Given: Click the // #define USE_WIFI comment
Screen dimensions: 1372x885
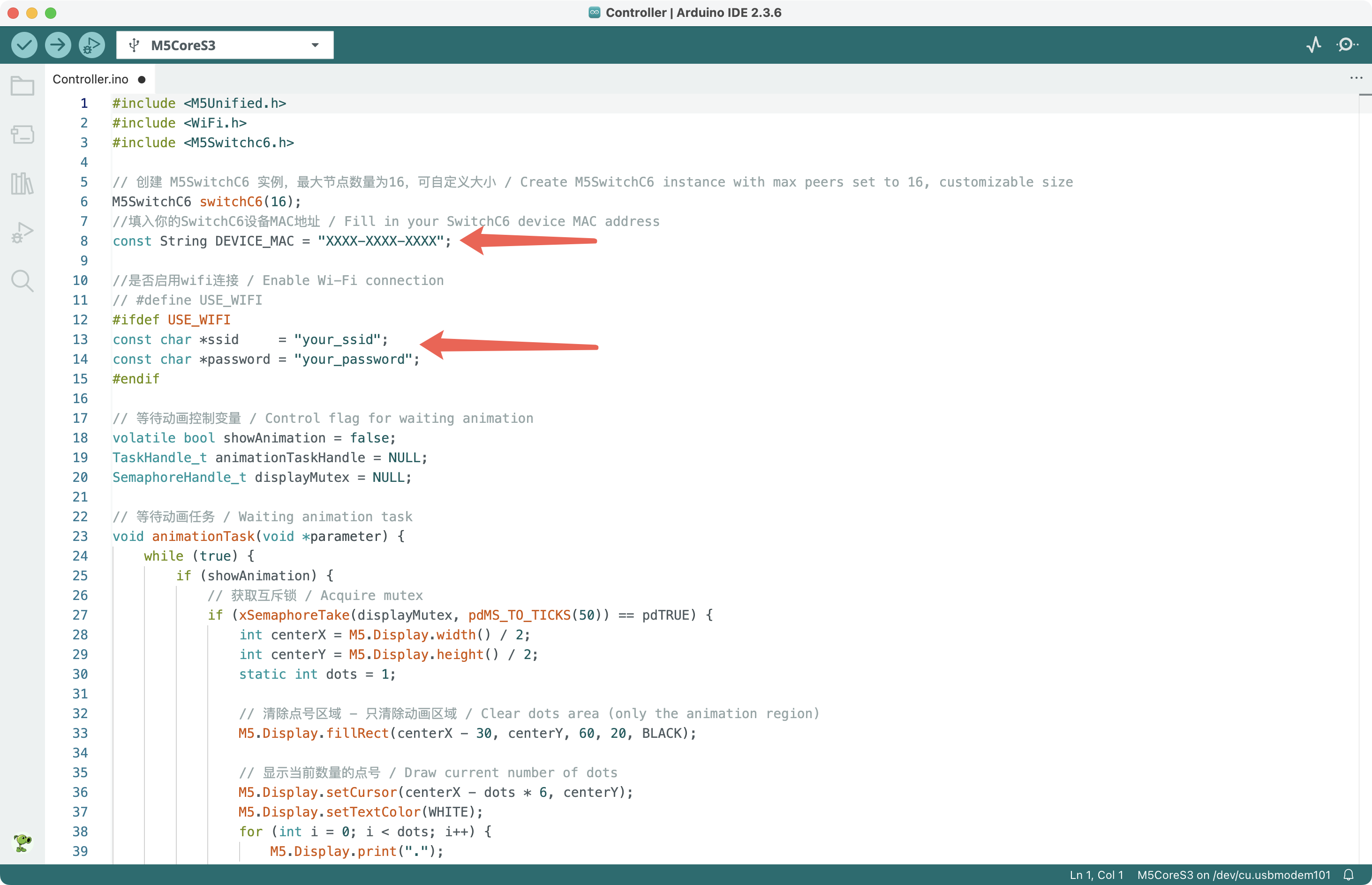Looking at the screenshot, I should click(188, 300).
